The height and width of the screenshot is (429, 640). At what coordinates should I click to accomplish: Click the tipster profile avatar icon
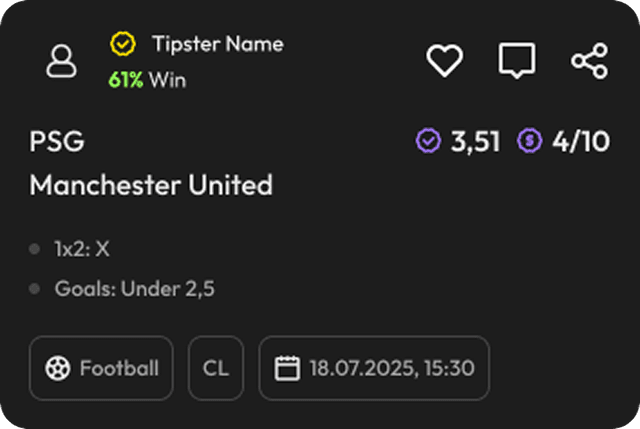point(61,62)
